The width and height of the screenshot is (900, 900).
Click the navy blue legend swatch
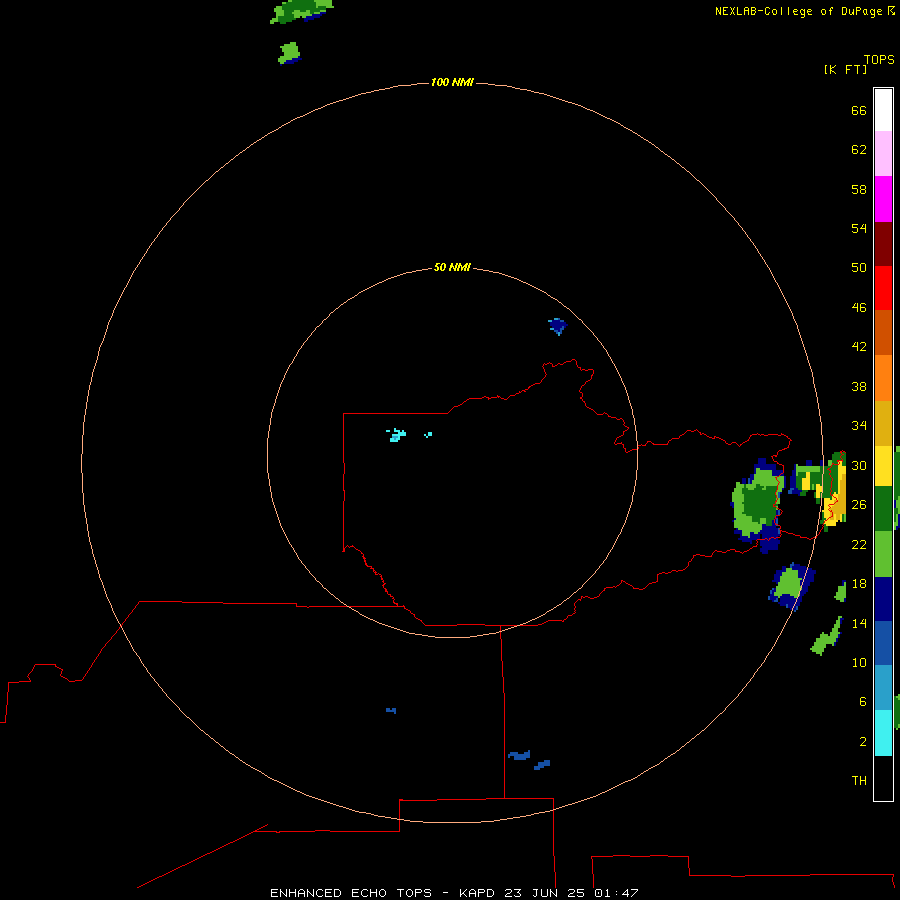pyautogui.click(x=883, y=599)
